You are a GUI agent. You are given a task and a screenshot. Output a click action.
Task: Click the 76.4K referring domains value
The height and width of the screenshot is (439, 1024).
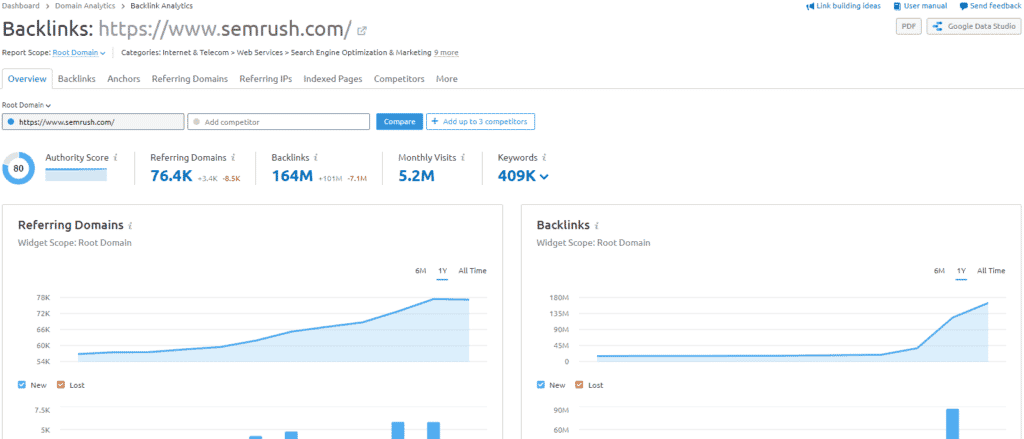click(x=172, y=175)
